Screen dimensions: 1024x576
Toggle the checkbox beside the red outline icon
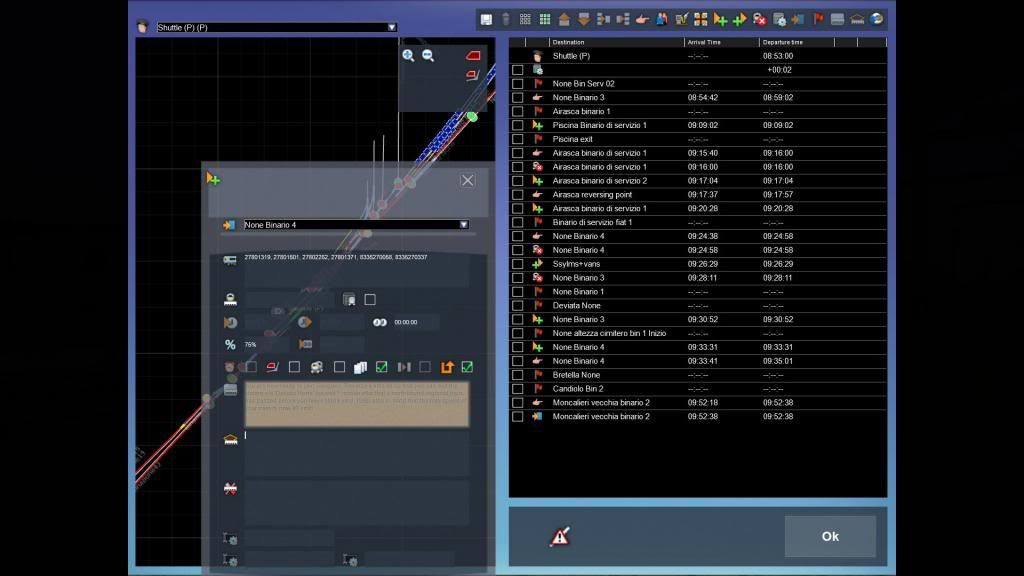pos(295,367)
